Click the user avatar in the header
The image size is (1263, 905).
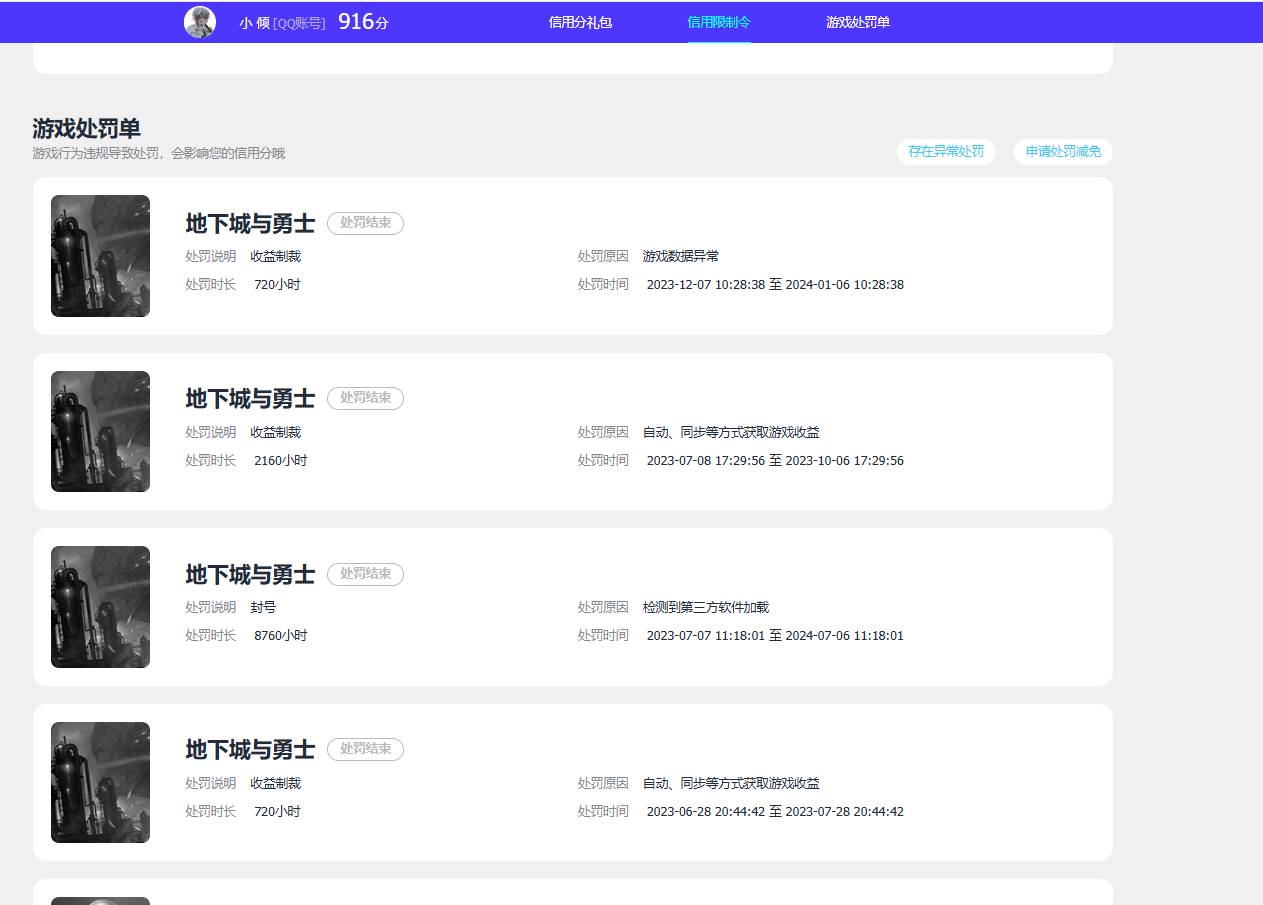coord(200,22)
